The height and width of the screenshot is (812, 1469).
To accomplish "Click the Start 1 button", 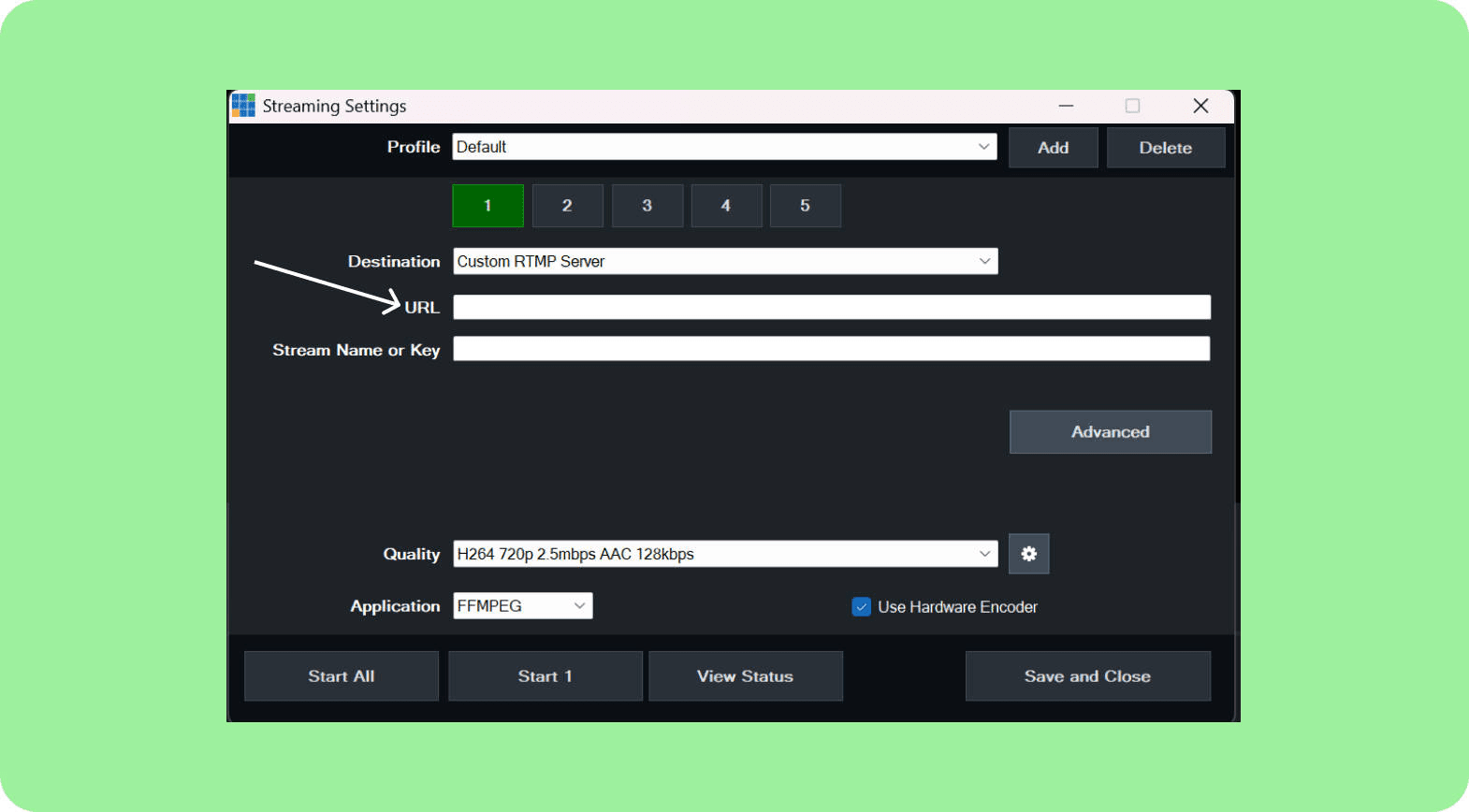I will coord(545,676).
